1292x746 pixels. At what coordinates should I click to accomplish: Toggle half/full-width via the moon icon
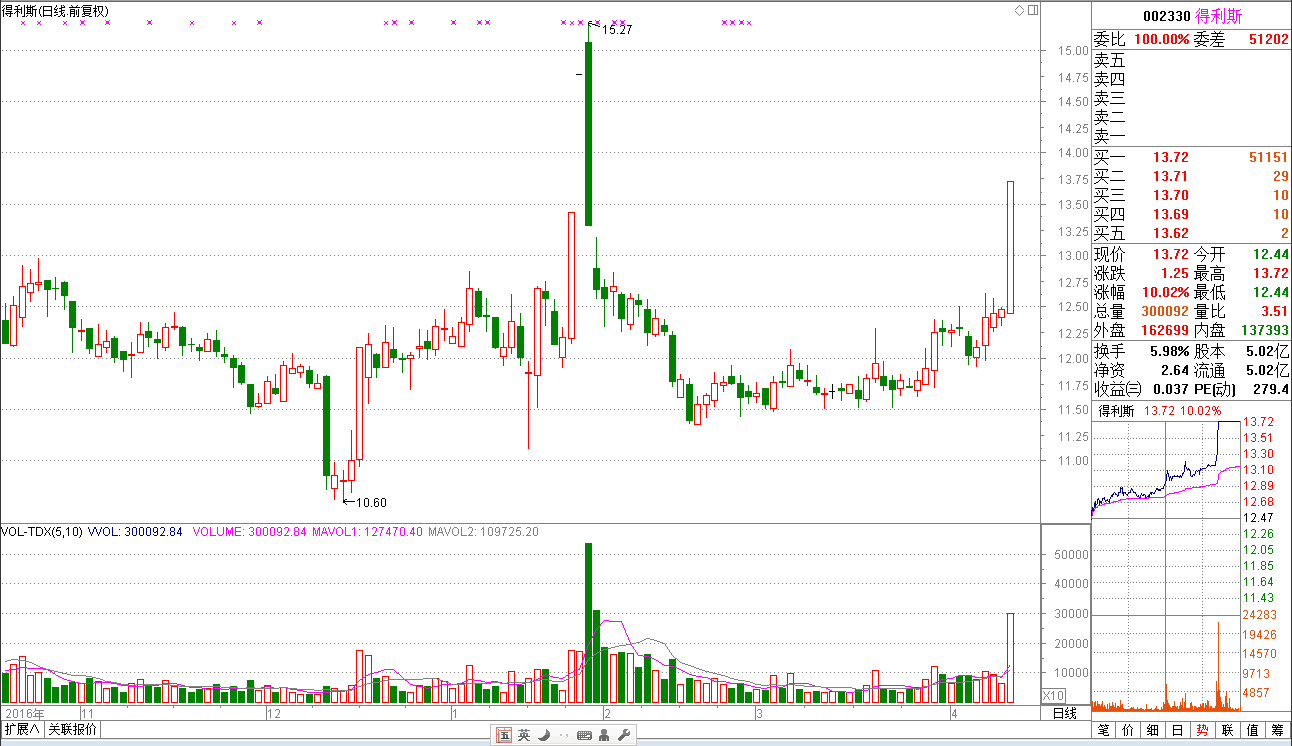tap(543, 735)
